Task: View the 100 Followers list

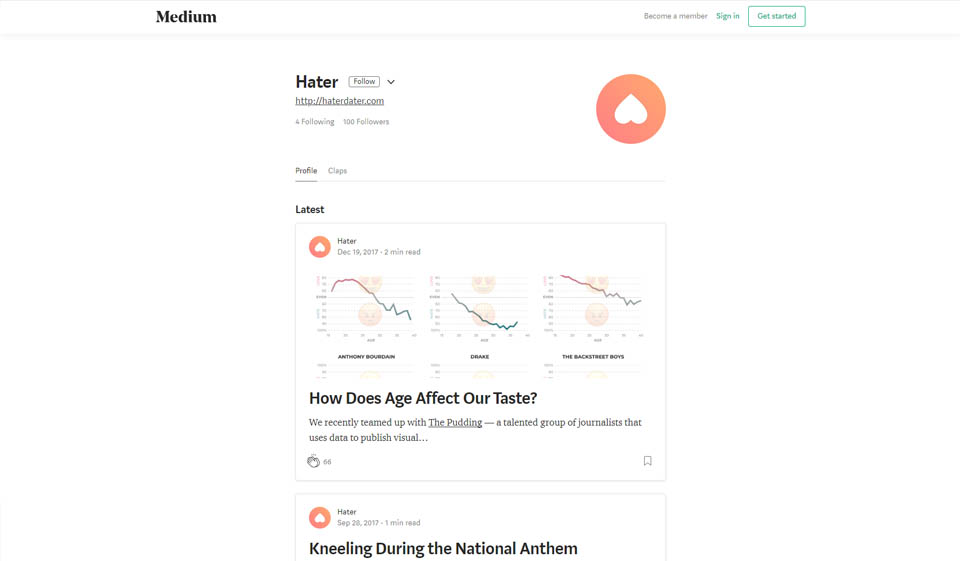Action: point(366,122)
